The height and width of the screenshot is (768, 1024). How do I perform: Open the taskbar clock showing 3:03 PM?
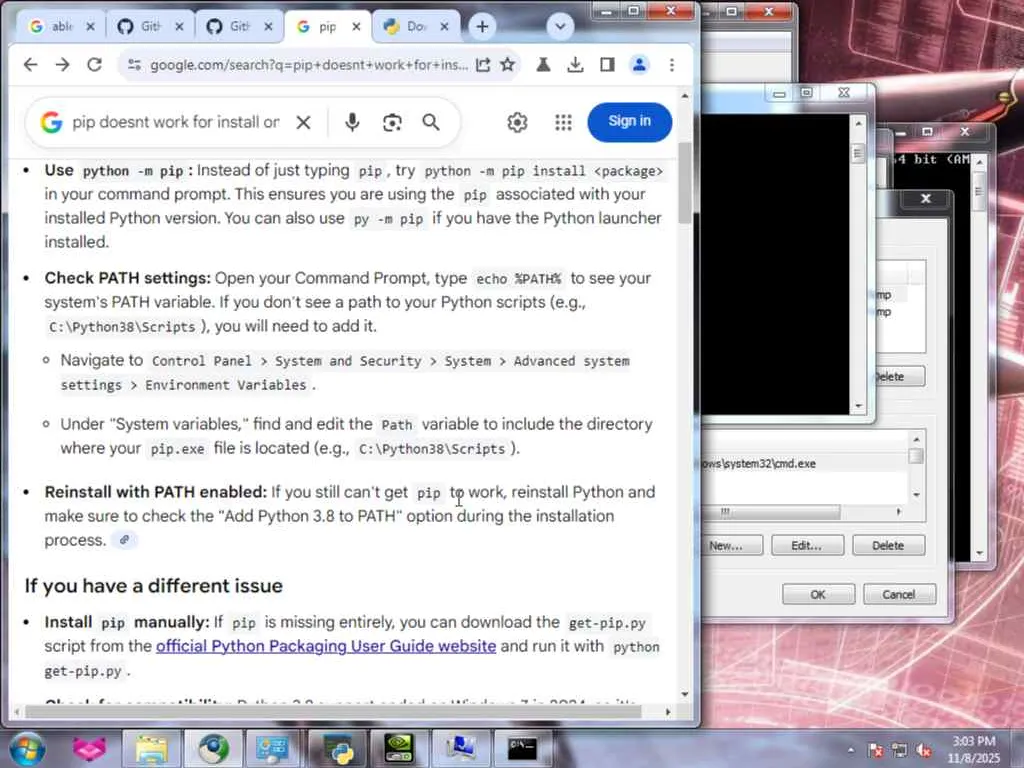[x=974, y=749]
